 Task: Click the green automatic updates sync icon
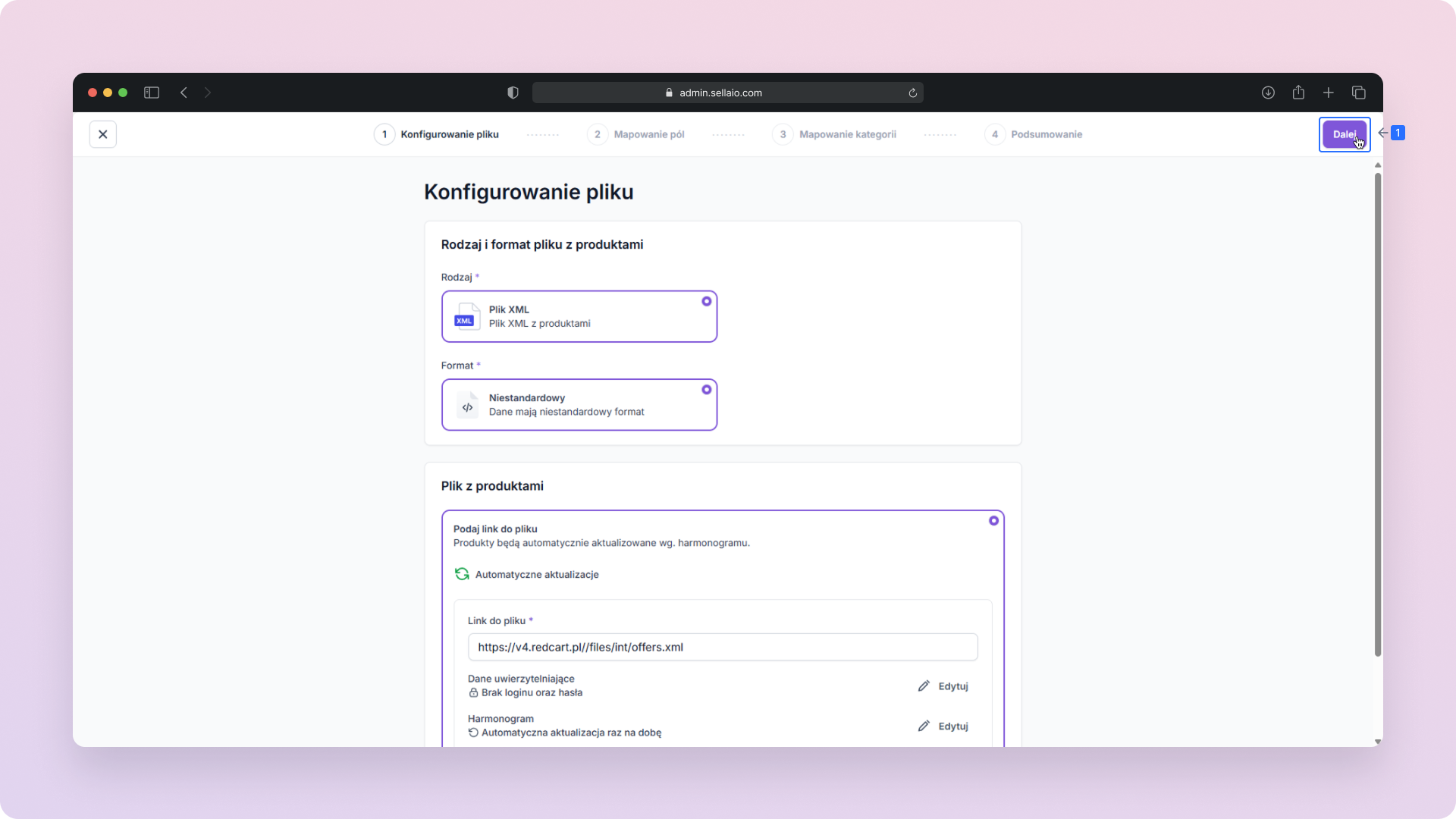462,574
